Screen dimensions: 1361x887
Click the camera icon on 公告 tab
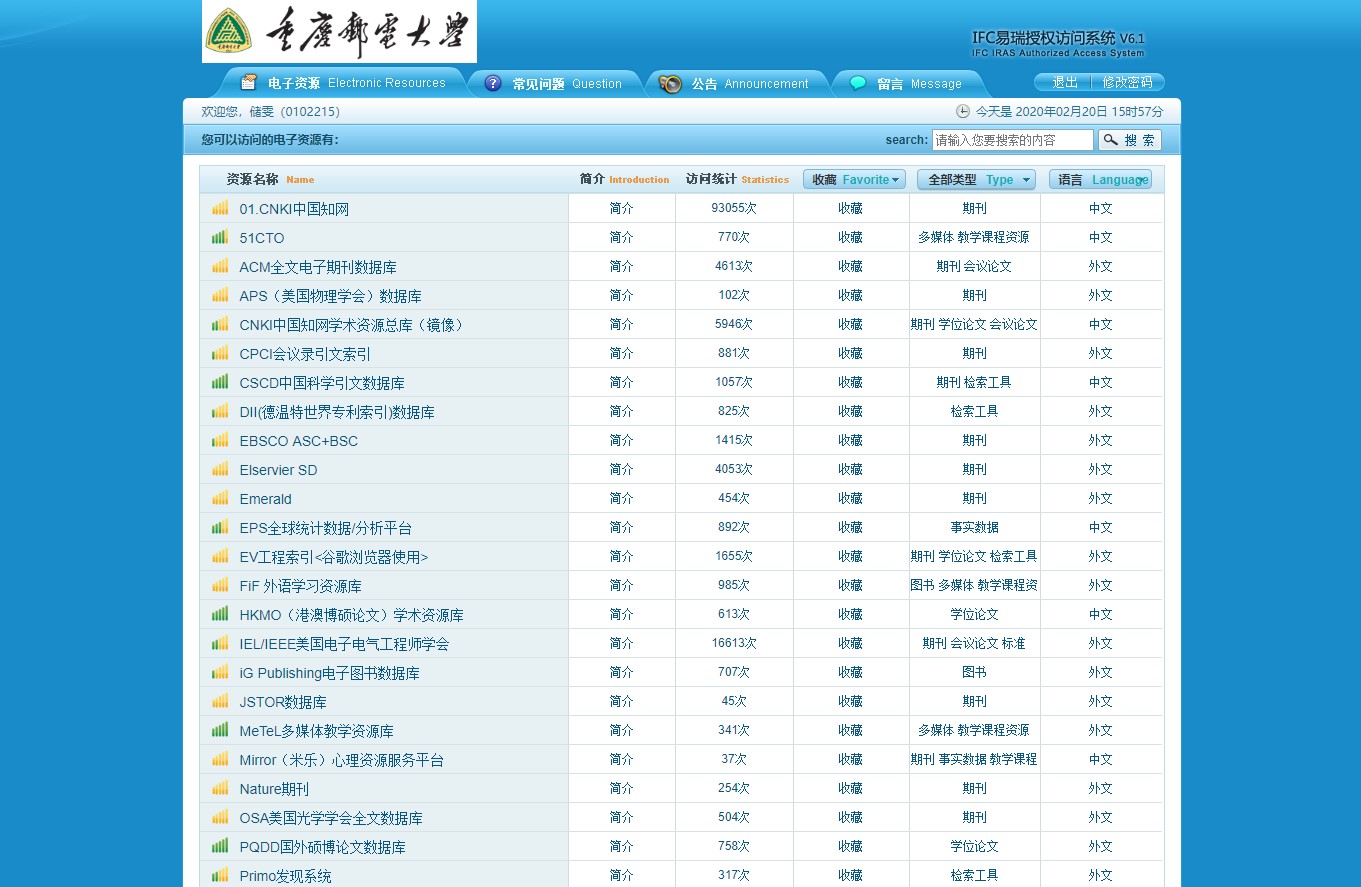point(670,84)
